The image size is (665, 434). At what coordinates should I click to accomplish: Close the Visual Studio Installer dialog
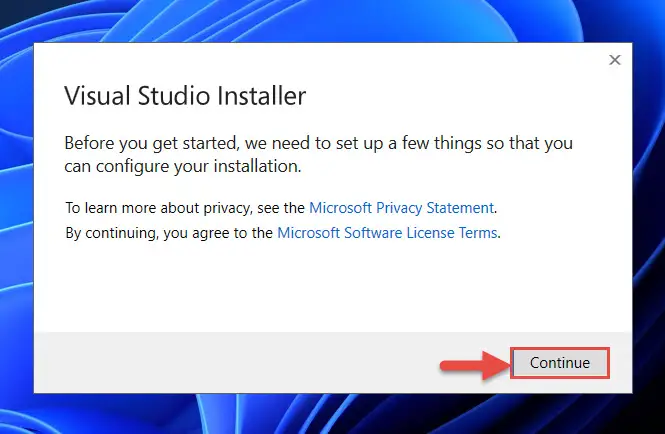615,60
